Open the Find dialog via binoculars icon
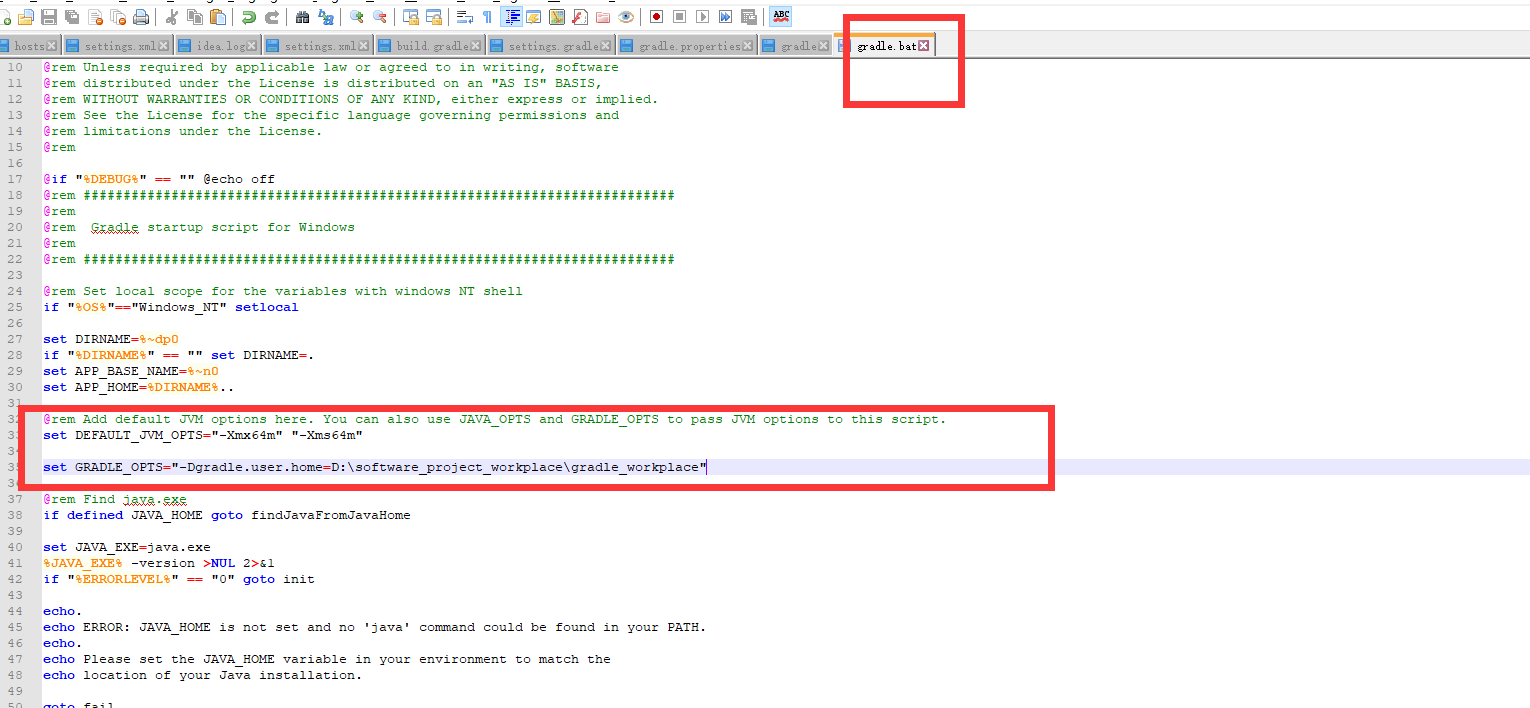Image resolution: width=1530 pixels, height=708 pixels. [x=301, y=16]
